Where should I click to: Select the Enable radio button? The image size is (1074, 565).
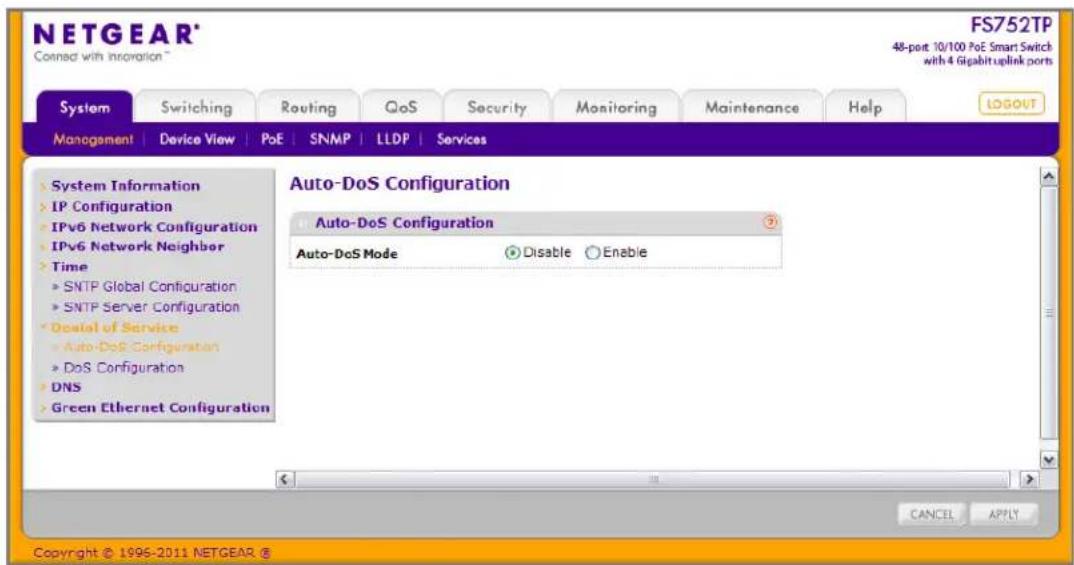[x=592, y=253]
